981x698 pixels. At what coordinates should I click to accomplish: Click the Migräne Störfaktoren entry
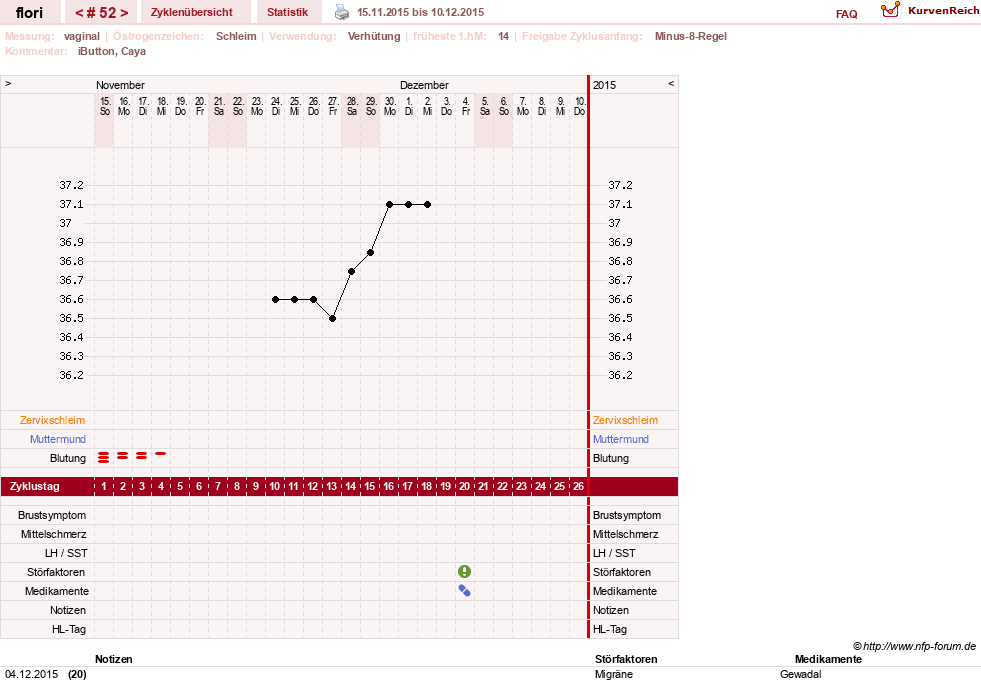(x=614, y=674)
